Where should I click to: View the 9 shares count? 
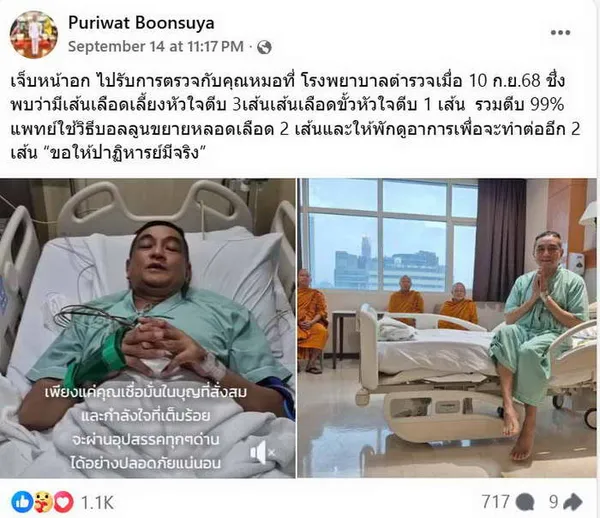[554, 502]
